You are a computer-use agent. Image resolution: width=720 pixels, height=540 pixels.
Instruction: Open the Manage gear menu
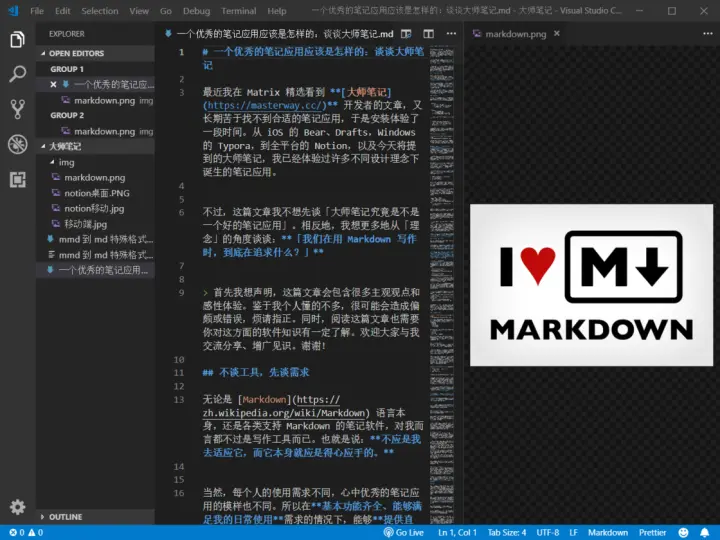coord(17,507)
